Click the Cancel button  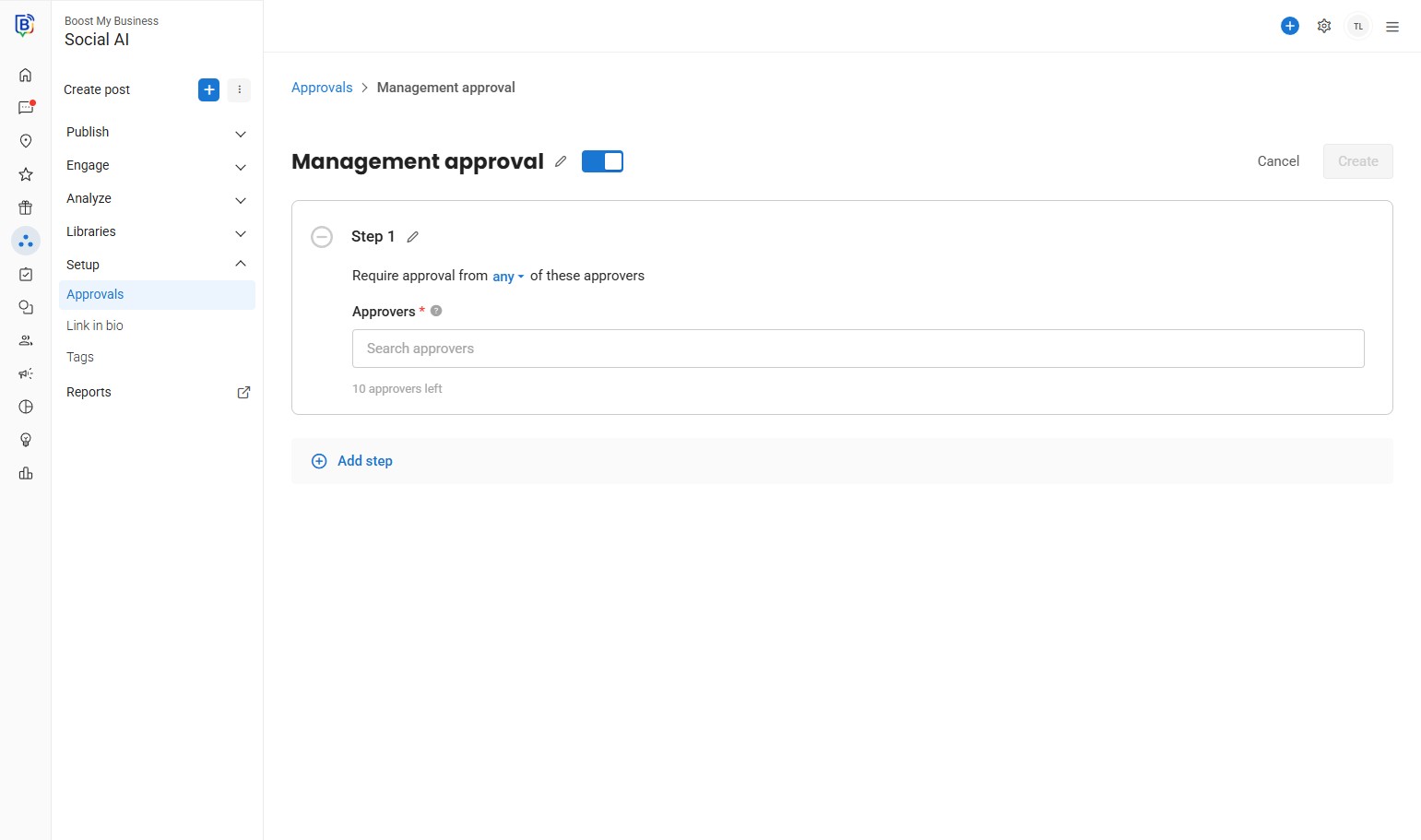pos(1278,161)
